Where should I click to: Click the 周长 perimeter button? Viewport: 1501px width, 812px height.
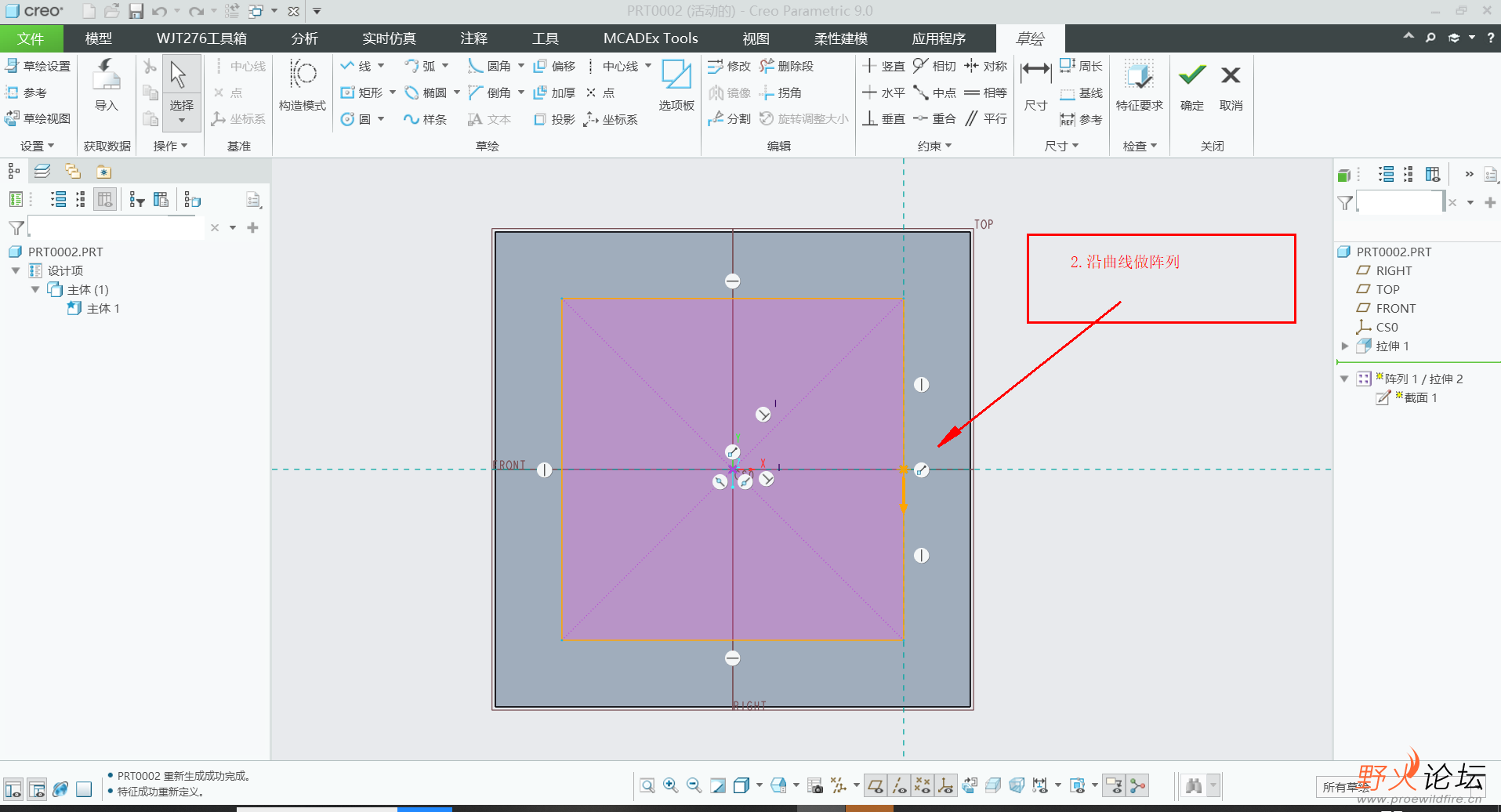[1081, 67]
